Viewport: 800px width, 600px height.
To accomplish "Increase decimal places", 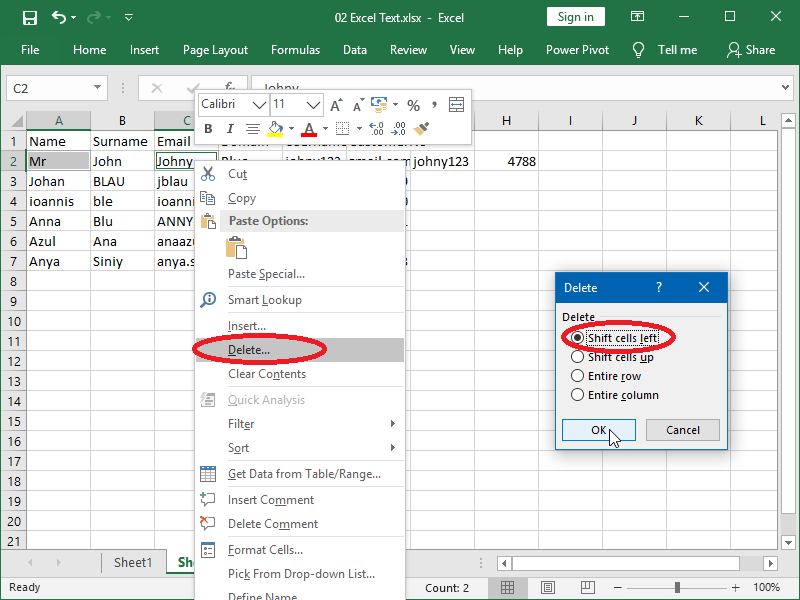I will [x=374, y=128].
